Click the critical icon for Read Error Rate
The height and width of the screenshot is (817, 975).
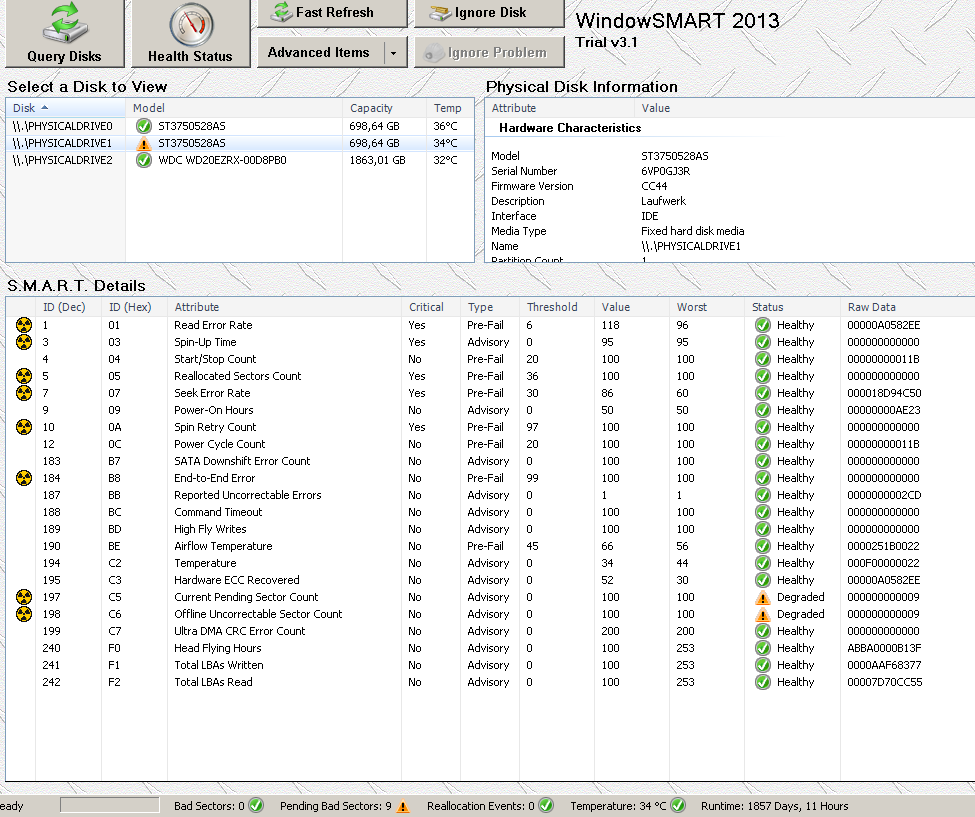coord(24,325)
